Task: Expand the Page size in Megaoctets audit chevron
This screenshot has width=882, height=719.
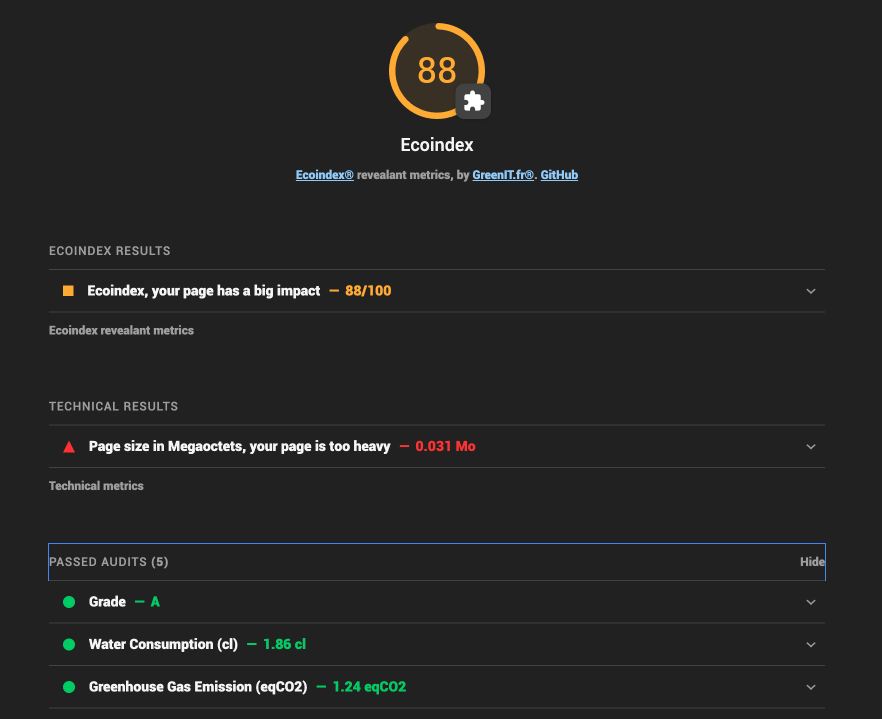Action: pyautogui.click(x=811, y=447)
